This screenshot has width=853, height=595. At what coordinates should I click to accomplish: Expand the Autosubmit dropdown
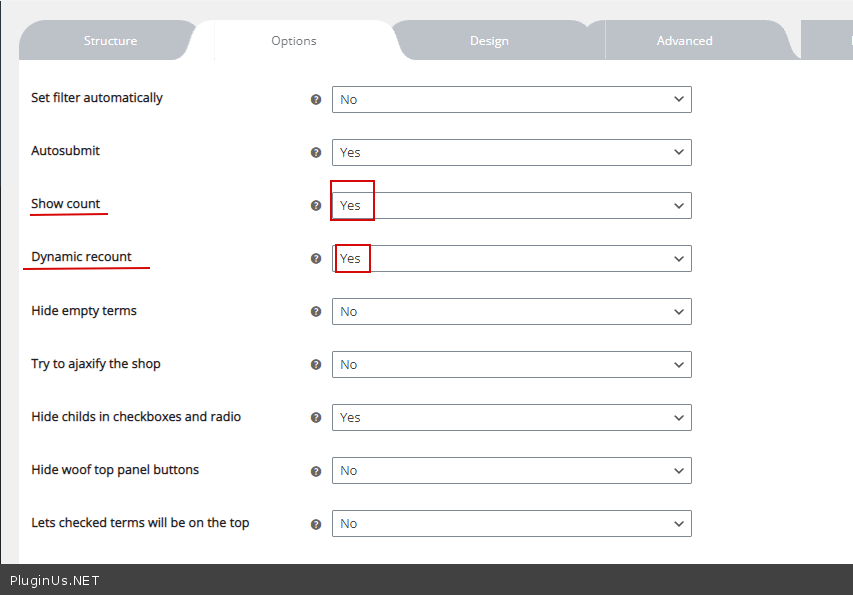click(511, 153)
